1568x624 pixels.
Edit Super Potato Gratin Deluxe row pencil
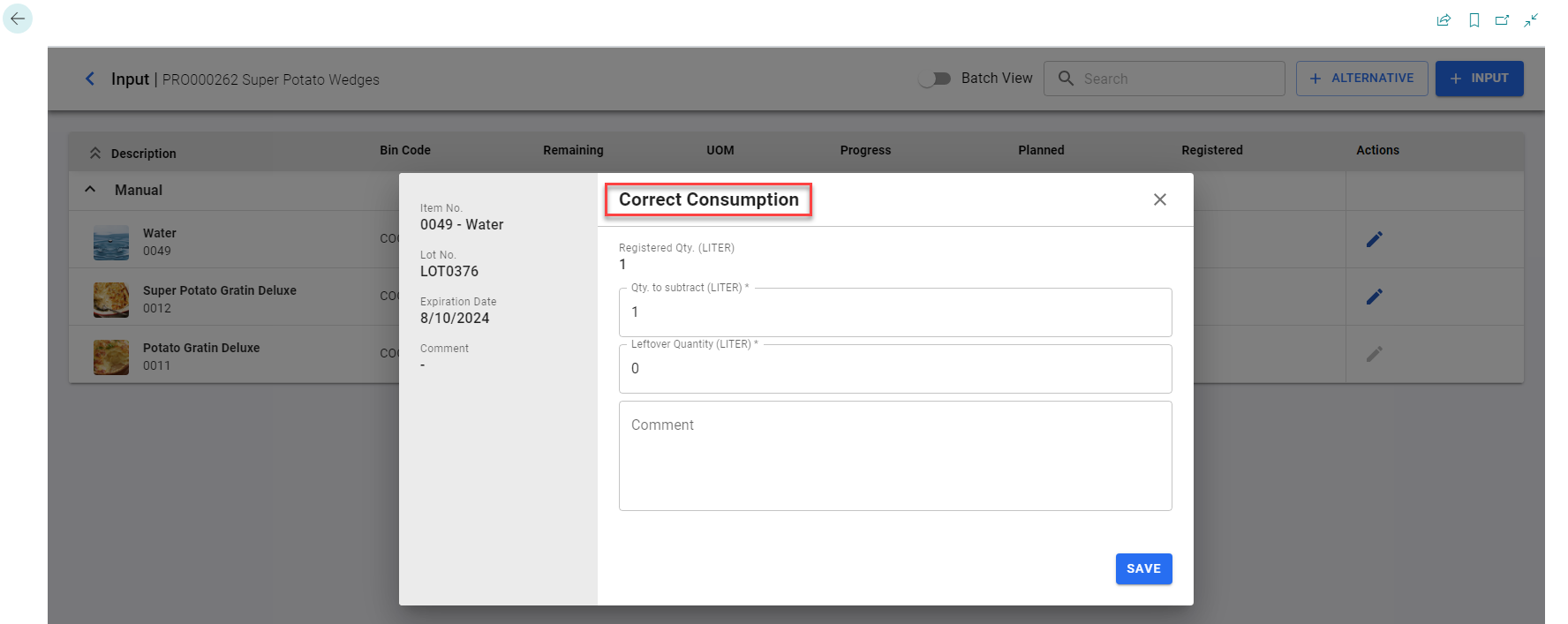click(x=1374, y=297)
